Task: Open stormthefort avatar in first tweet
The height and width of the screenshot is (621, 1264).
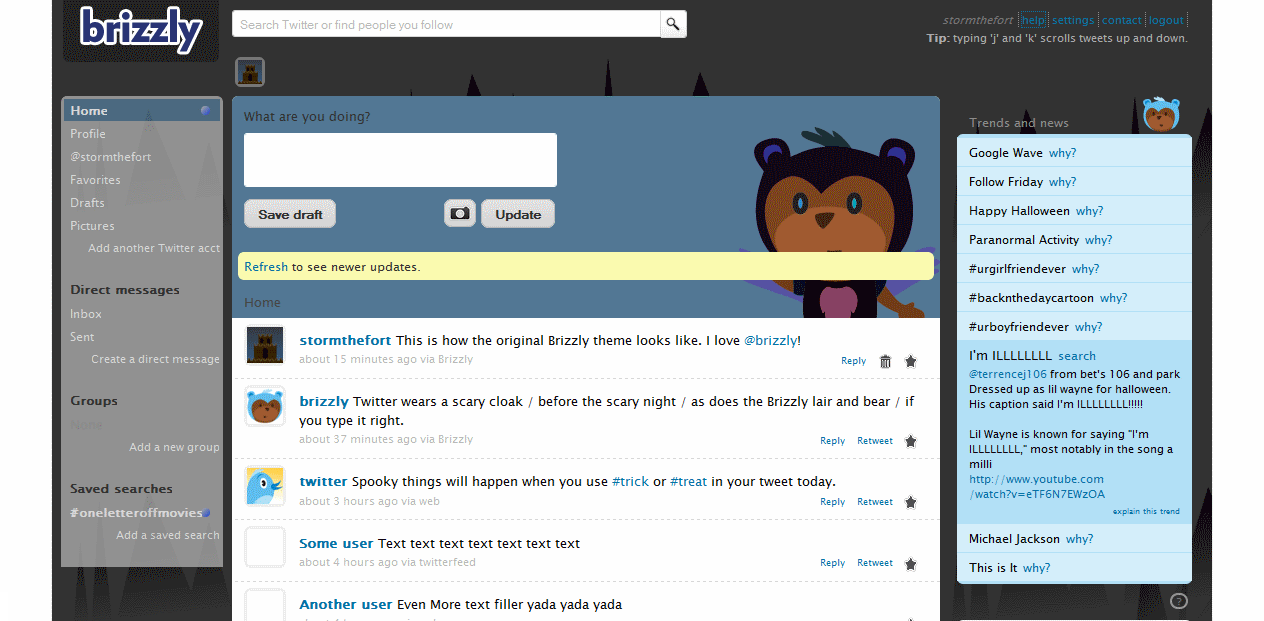Action: pyautogui.click(x=265, y=345)
